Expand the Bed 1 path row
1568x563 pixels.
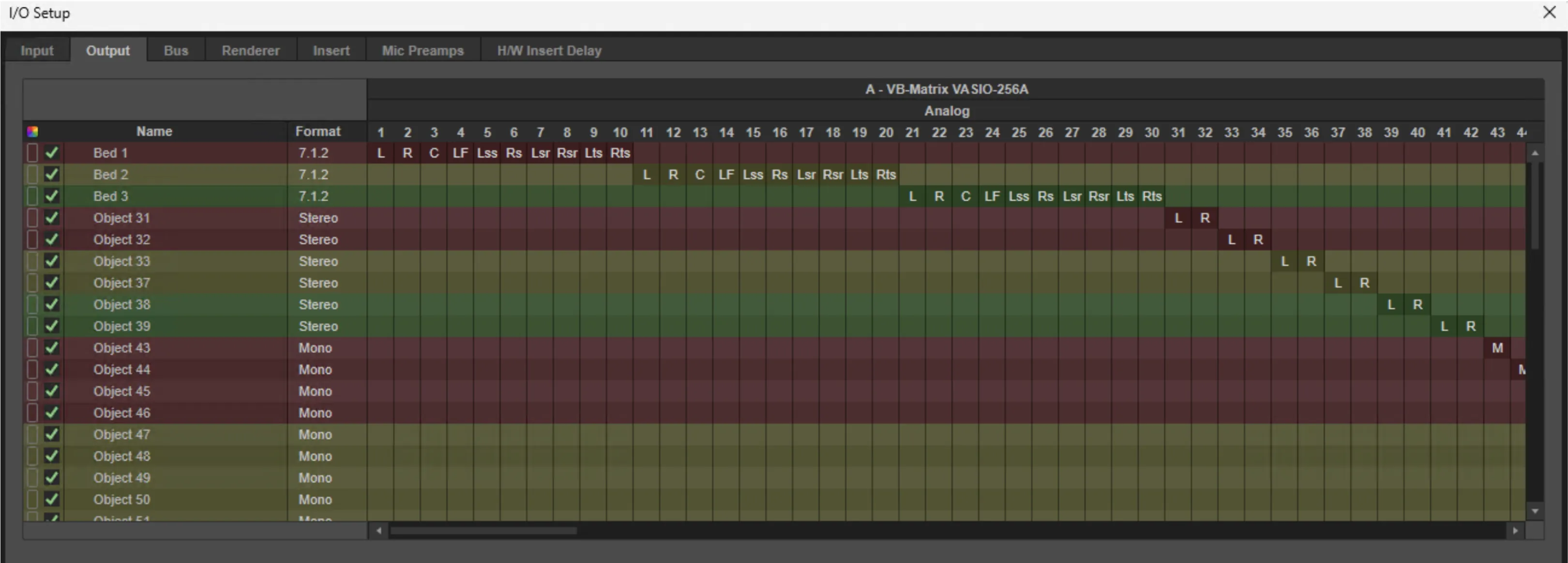[x=33, y=153]
